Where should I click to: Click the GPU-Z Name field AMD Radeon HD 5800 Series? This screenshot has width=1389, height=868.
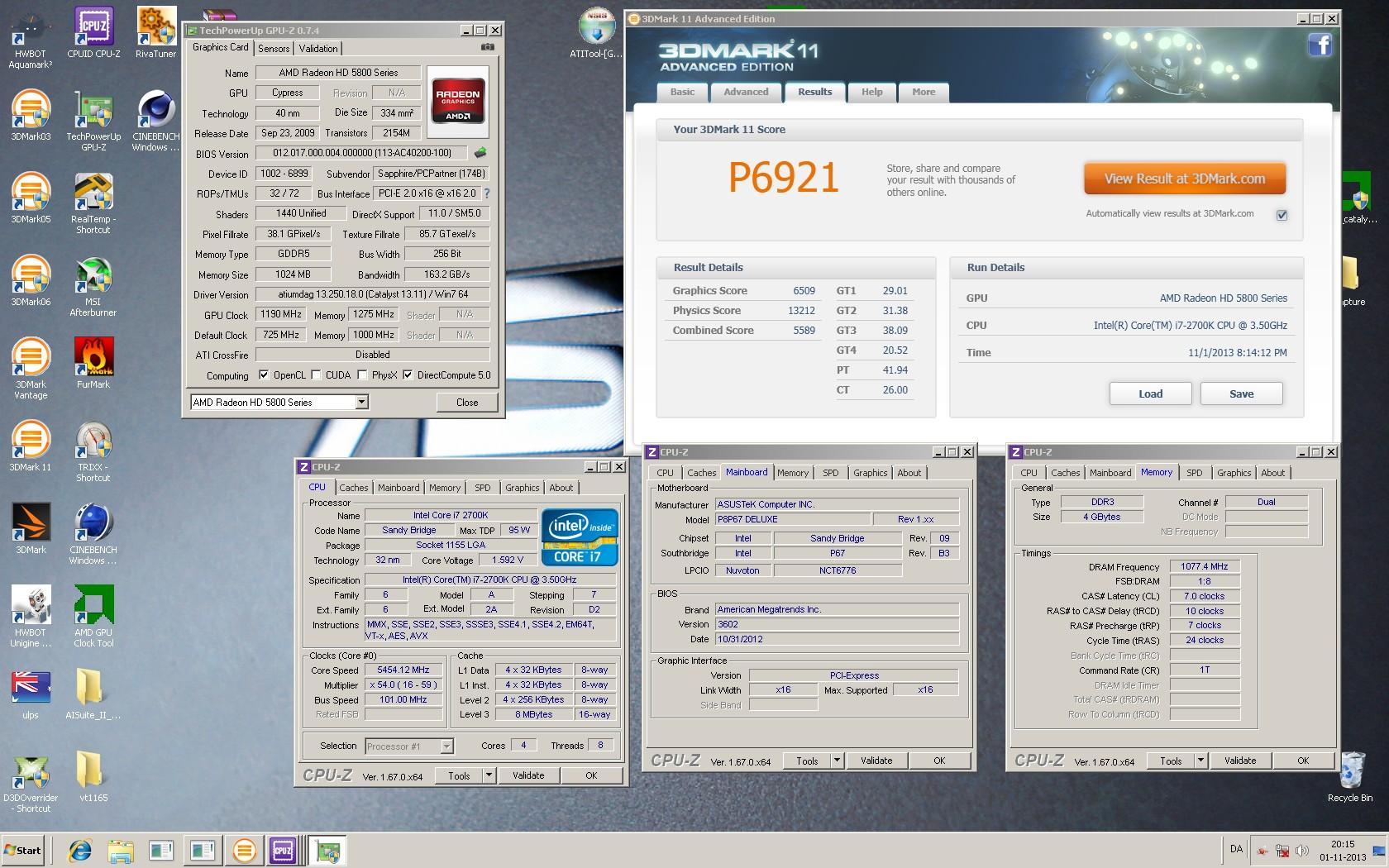point(338,73)
